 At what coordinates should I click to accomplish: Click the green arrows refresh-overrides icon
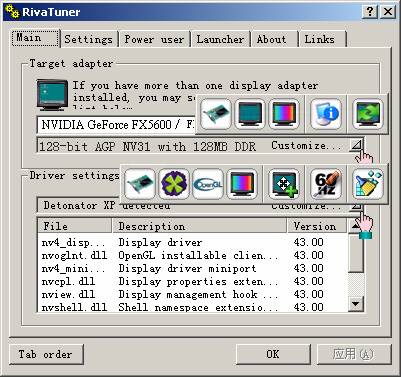[x=368, y=114]
